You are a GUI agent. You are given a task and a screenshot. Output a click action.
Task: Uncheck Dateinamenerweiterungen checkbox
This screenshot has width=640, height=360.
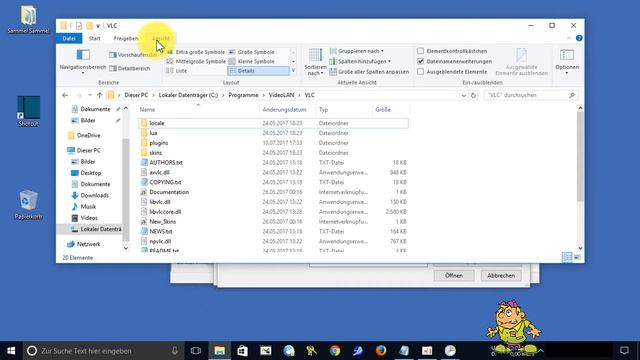(x=420, y=61)
